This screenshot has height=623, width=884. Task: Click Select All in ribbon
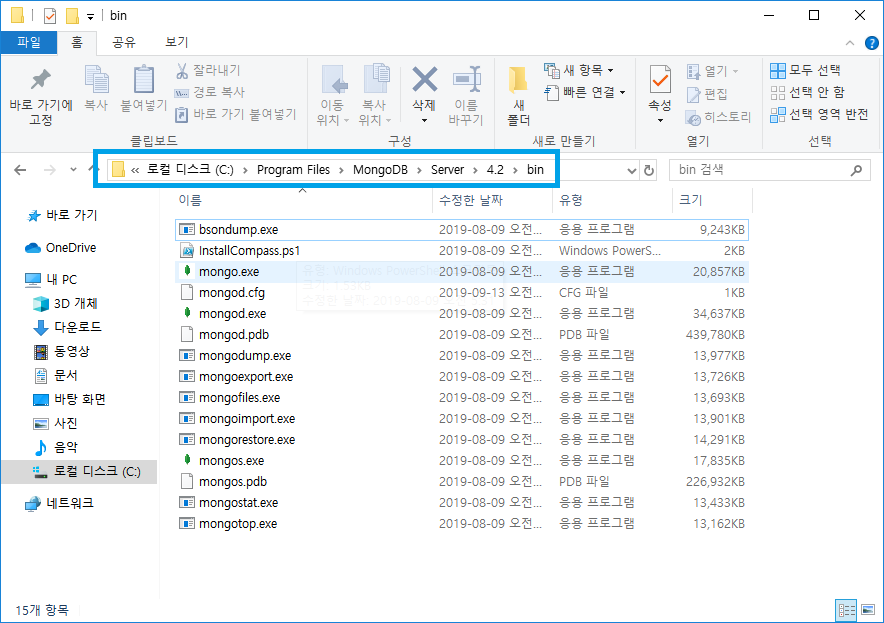click(805, 70)
